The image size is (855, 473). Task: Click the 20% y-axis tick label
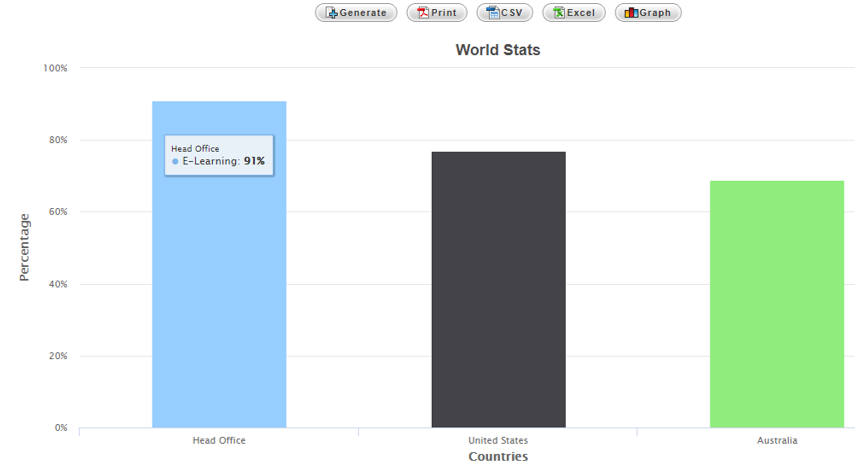coord(57,356)
